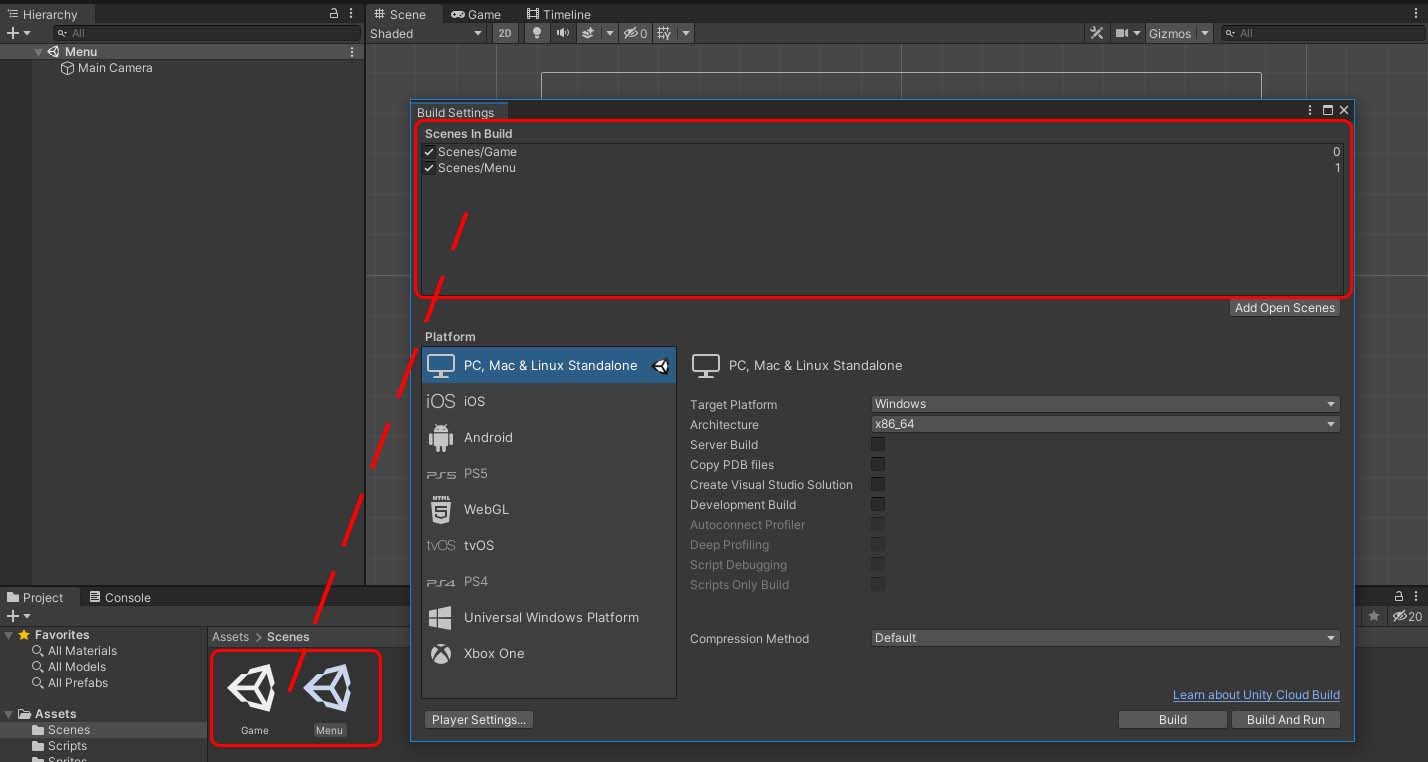Select All Materials saved search

click(75, 651)
